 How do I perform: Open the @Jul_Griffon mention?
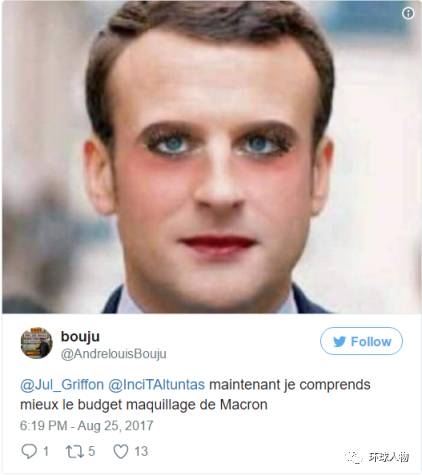[62, 385]
